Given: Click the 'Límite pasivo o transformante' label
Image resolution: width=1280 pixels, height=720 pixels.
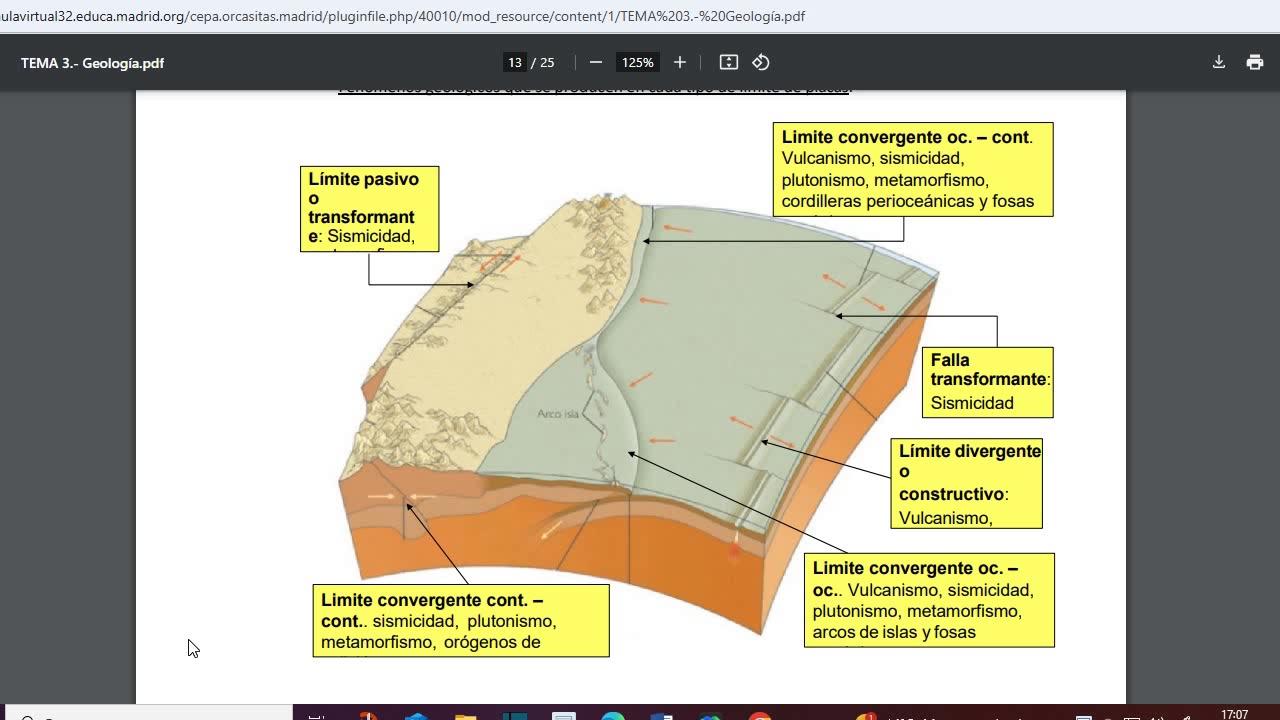Looking at the screenshot, I should click(x=369, y=208).
